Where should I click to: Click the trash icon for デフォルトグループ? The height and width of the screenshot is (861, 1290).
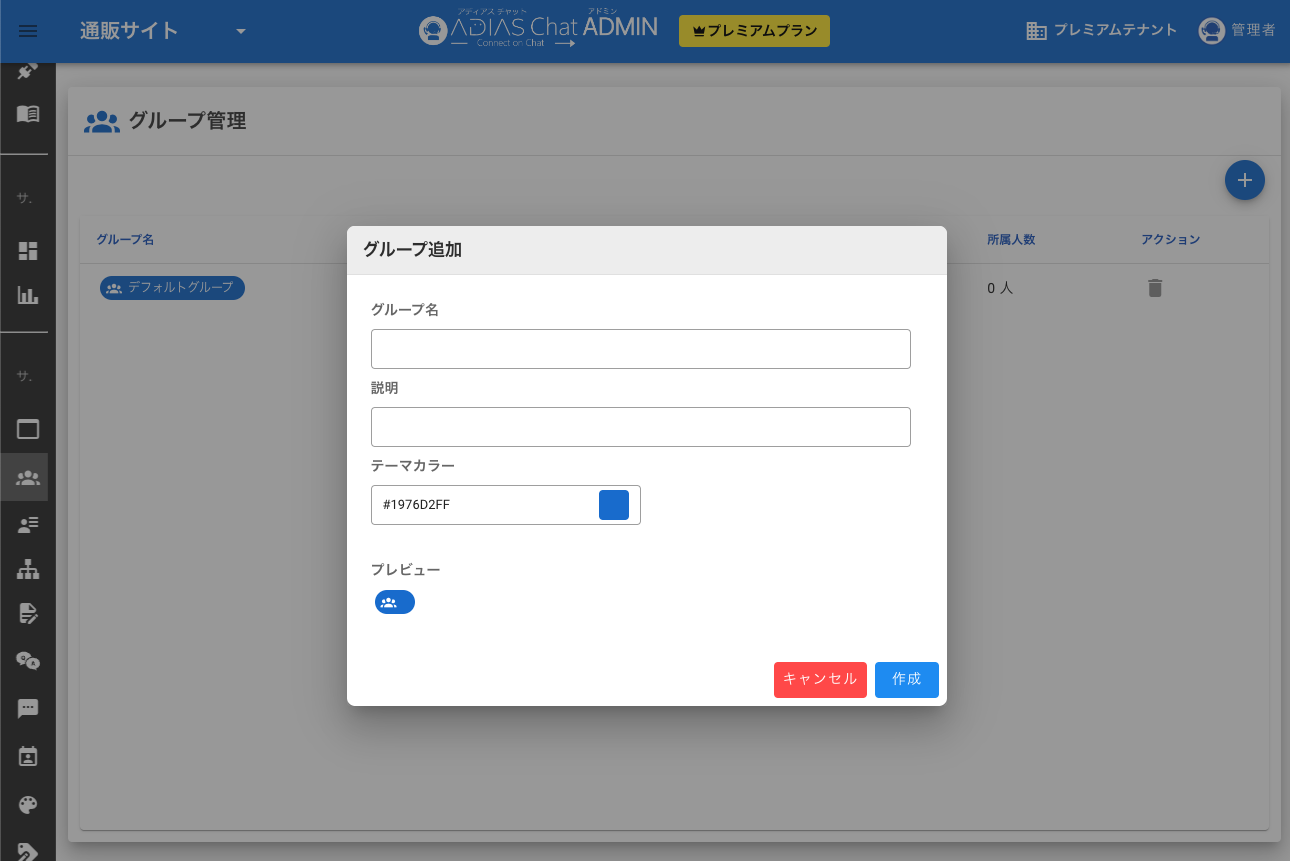1155,288
